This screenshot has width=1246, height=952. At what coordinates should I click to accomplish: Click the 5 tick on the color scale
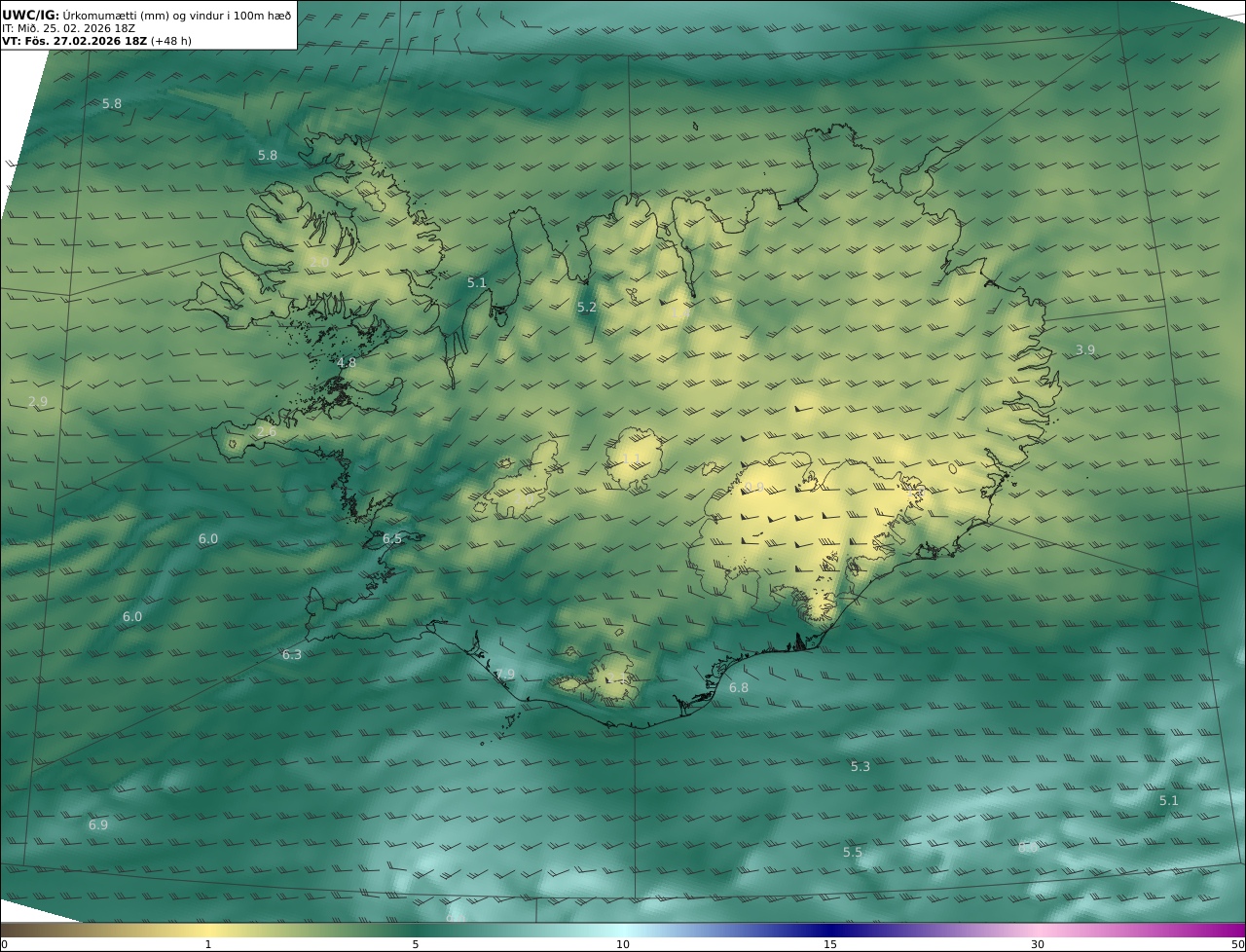pyautogui.click(x=415, y=944)
